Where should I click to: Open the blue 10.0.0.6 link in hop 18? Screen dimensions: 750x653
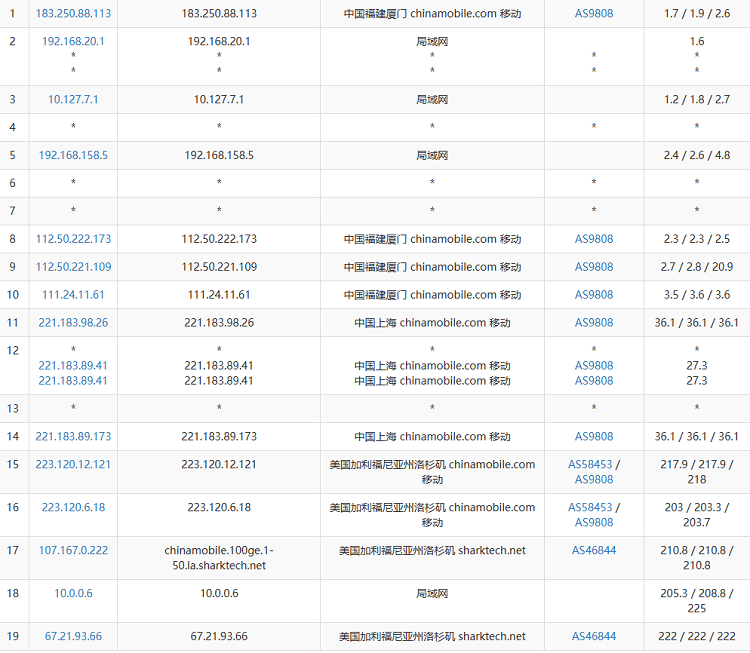coord(73,594)
